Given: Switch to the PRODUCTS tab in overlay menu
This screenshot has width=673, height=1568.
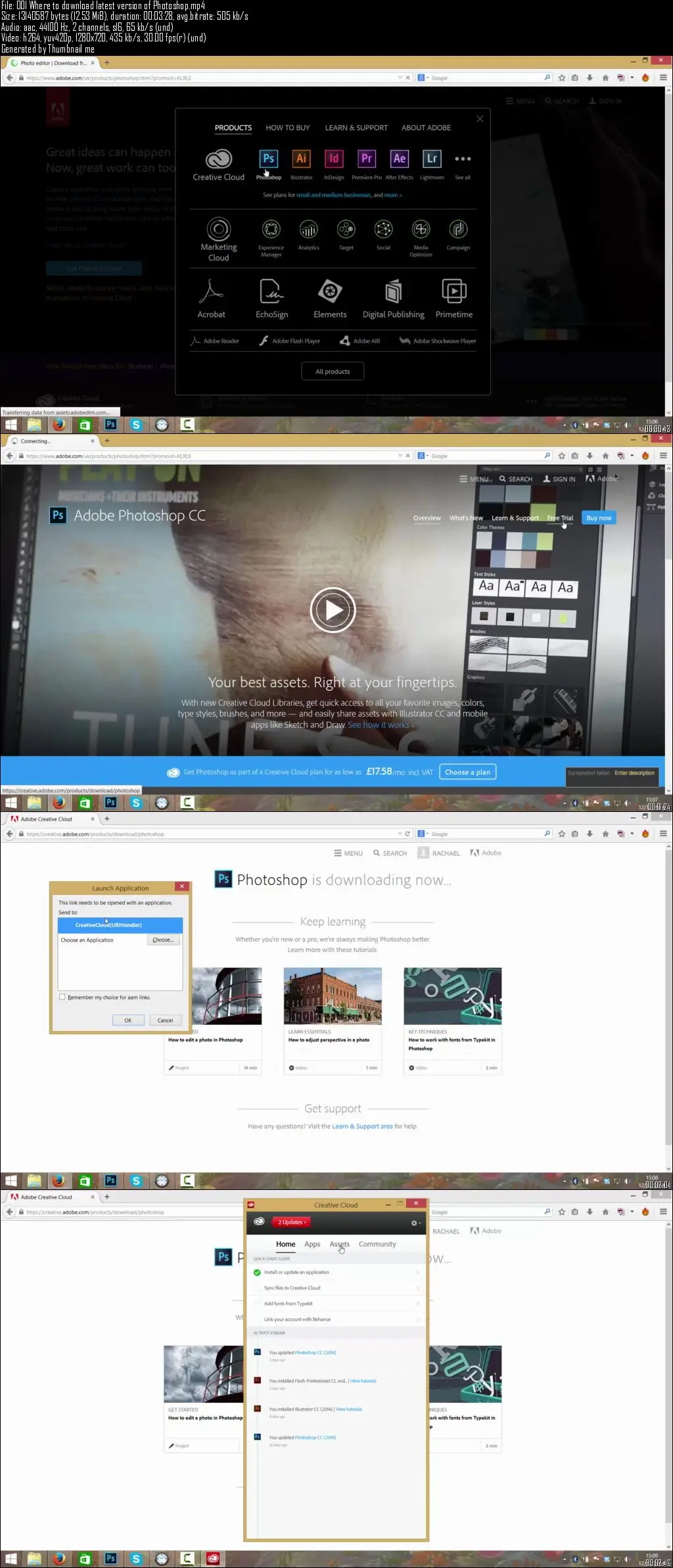Looking at the screenshot, I should (x=233, y=128).
